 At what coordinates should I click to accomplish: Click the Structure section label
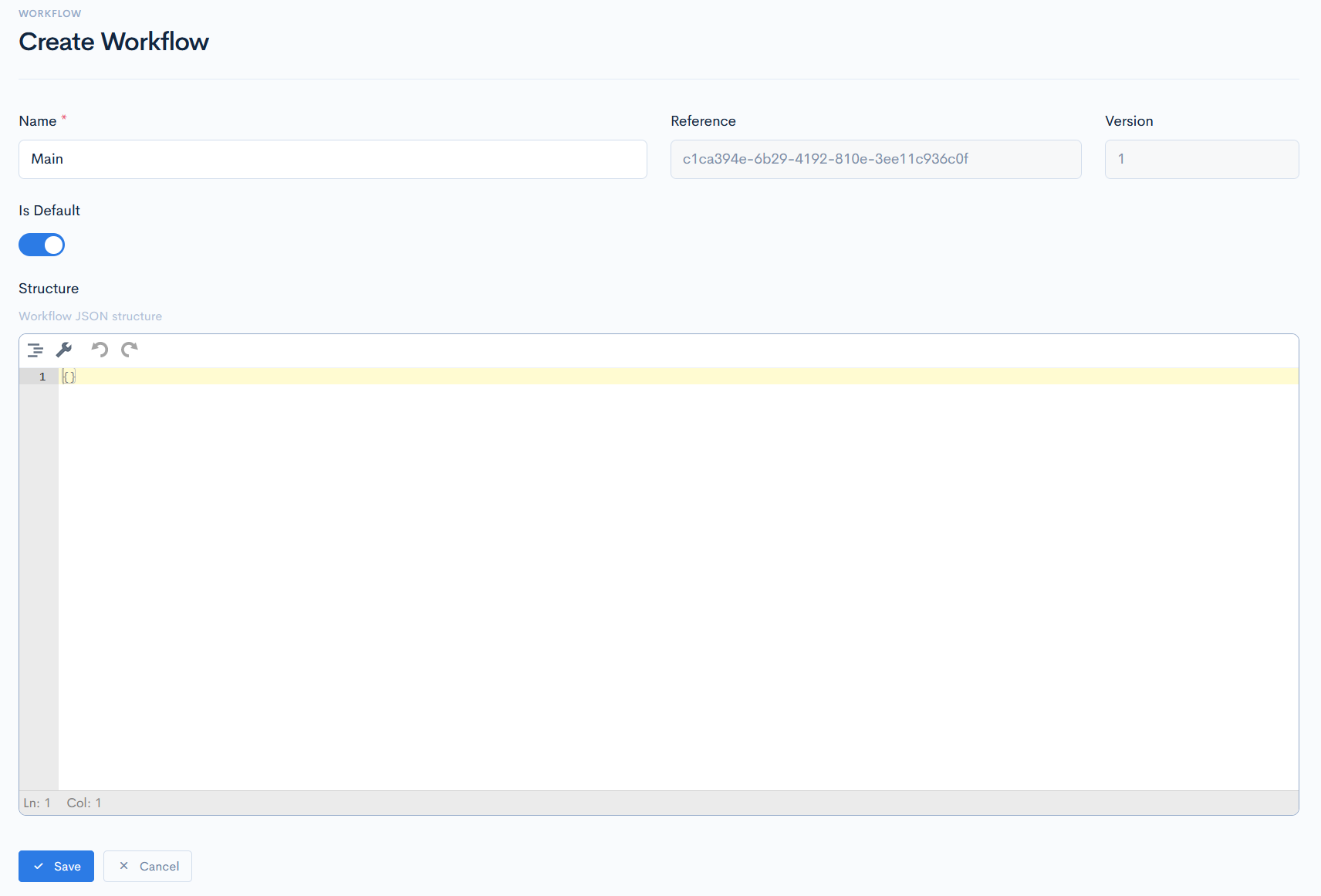pos(49,289)
